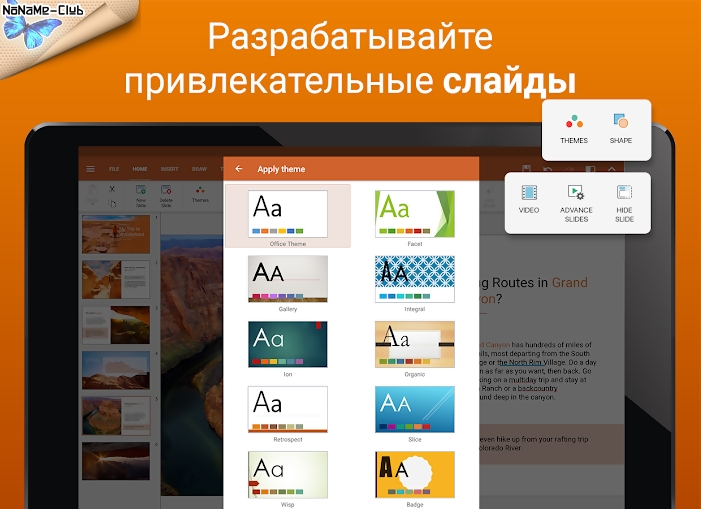701x509 pixels.
Task: Select the Gallery theme thumbnail
Action: pyautogui.click(x=288, y=279)
